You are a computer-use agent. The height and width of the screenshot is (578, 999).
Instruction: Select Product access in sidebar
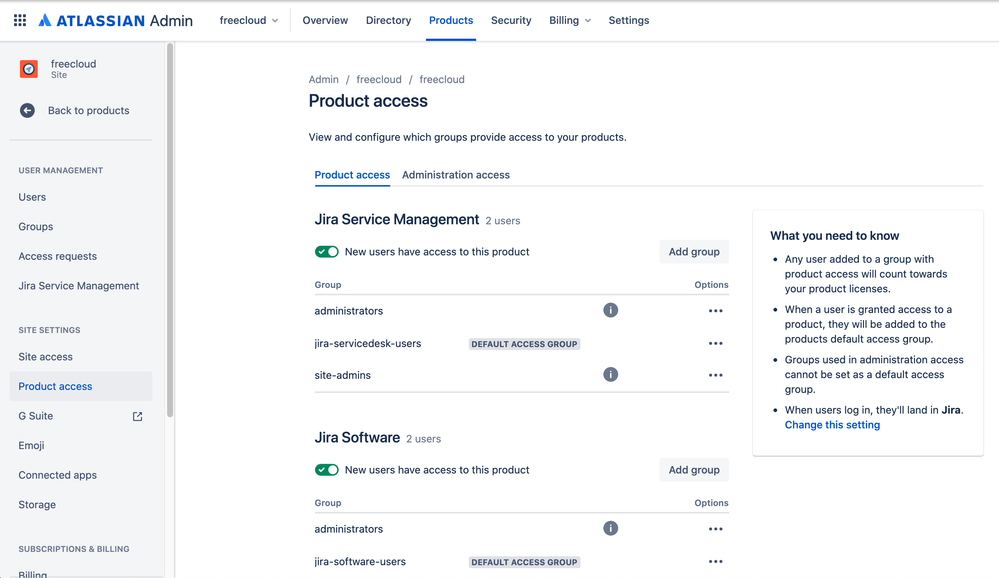(81, 386)
